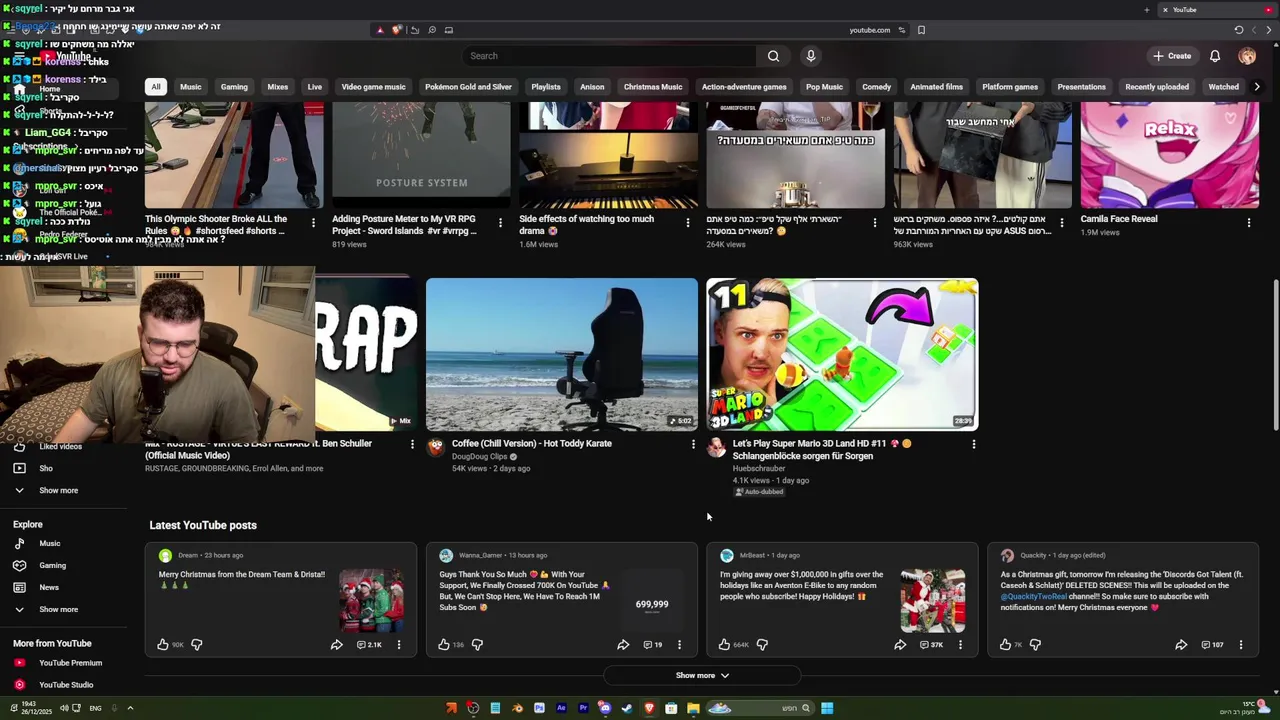Click the Create button
The image size is (1280, 720).
pos(1172,56)
